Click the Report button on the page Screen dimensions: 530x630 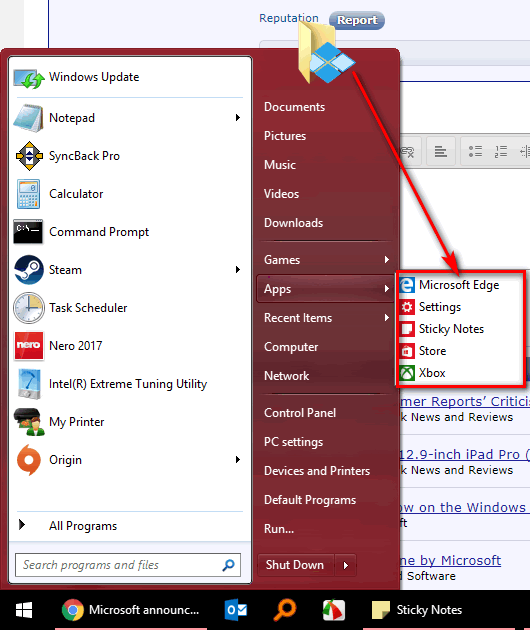[x=357, y=20]
